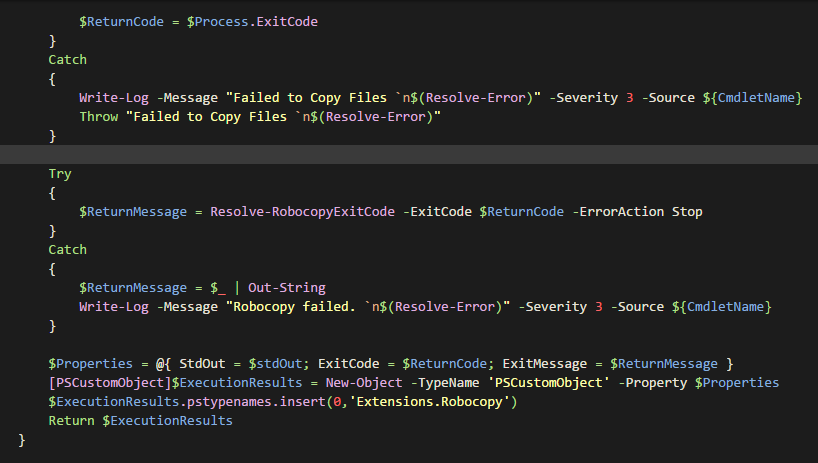818x463 pixels.
Task: Click the Throw keyword
Action: pos(99,117)
